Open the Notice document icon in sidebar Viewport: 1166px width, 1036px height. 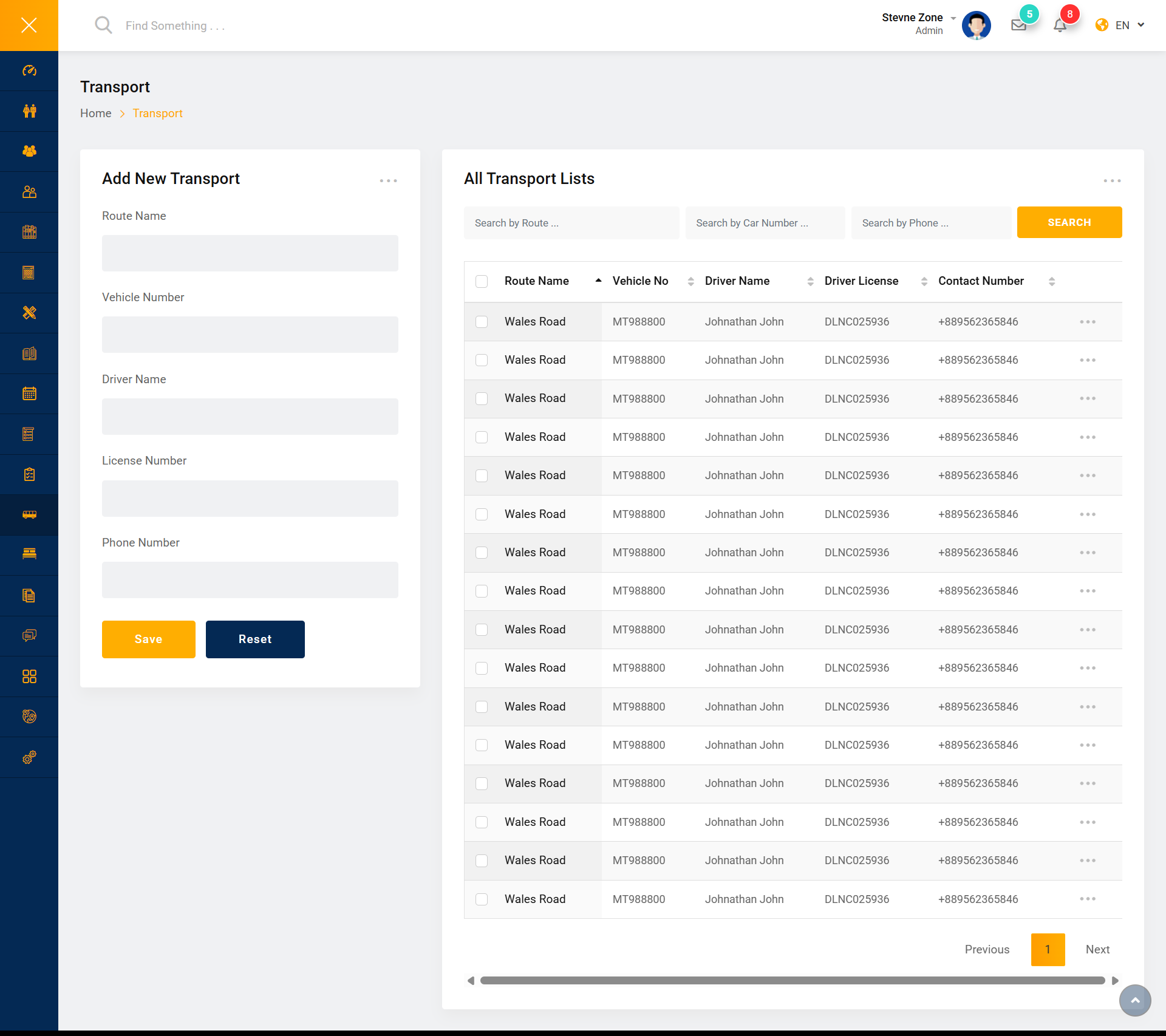[x=29, y=596]
